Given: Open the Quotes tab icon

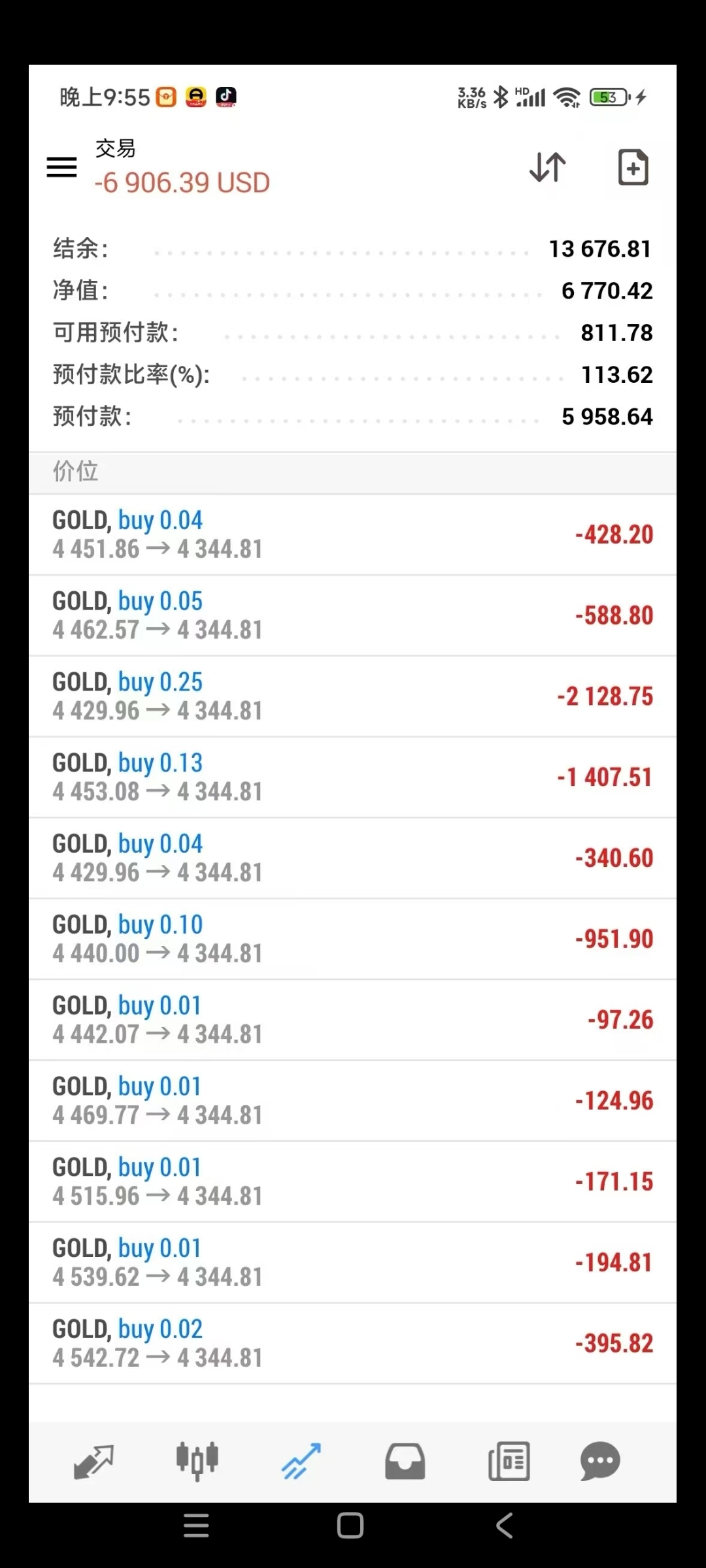Looking at the screenshot, I should (93, 1462).
